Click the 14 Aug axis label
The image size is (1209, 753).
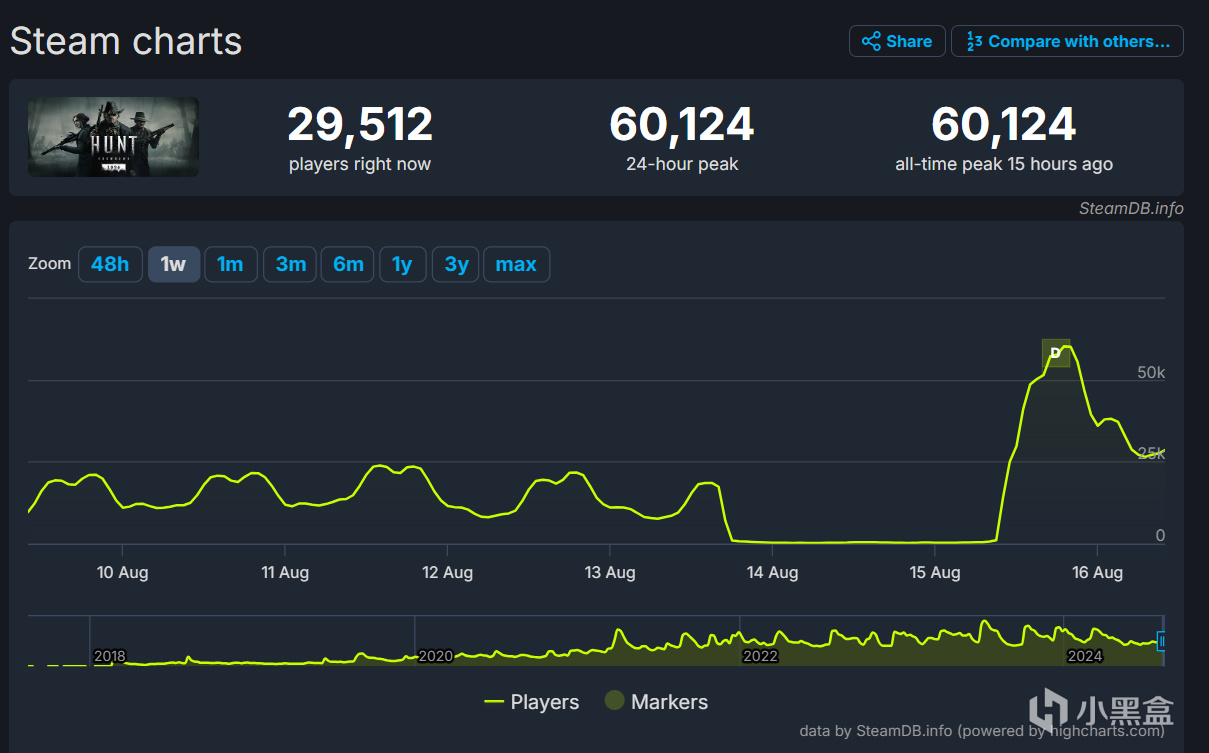click(772, 572)
